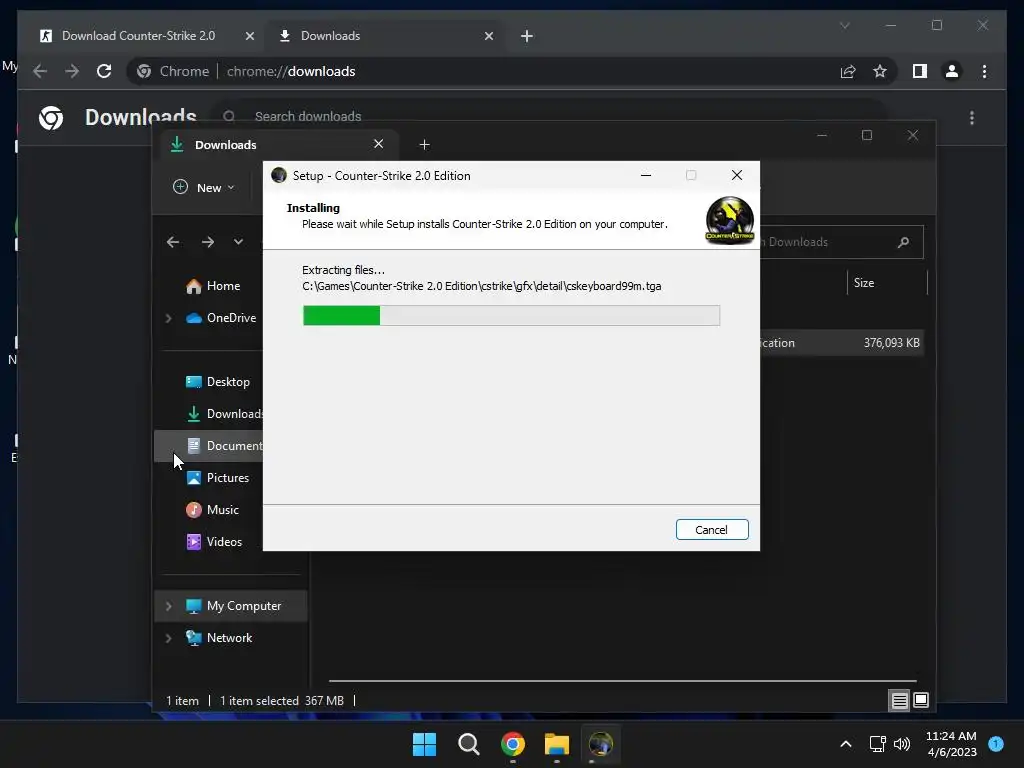The width and height of the screenshot is (1024, 768).
Task: Cancel the Counter-Strike 2.0 Edition installation
Action: coord(712,530)
